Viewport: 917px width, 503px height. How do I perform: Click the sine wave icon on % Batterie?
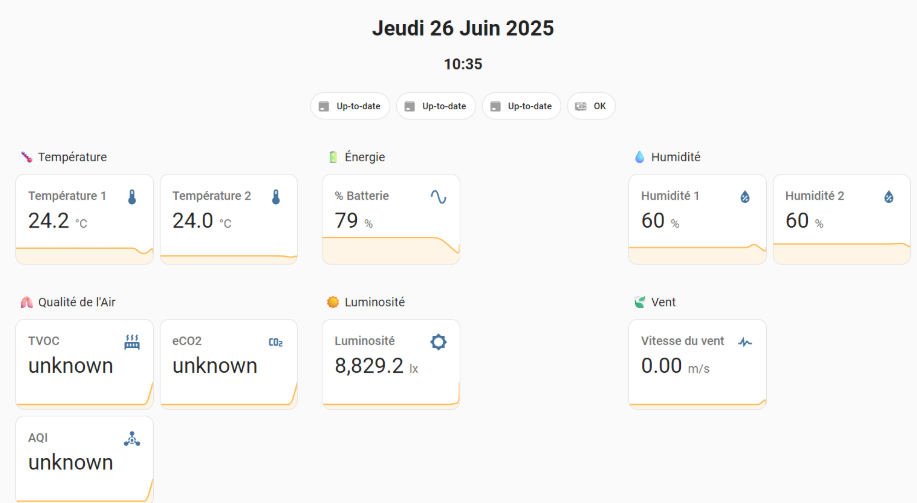pos(439,197)
